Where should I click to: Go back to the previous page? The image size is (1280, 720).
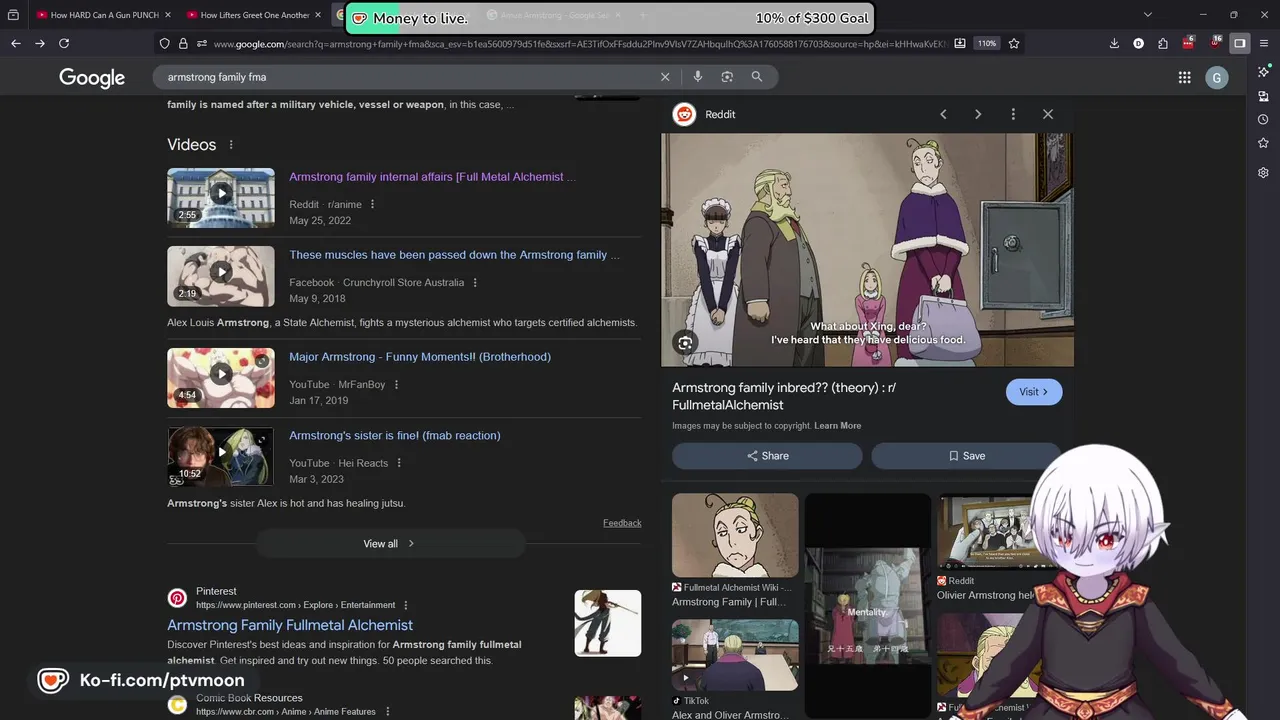click(x=16, y=43)
